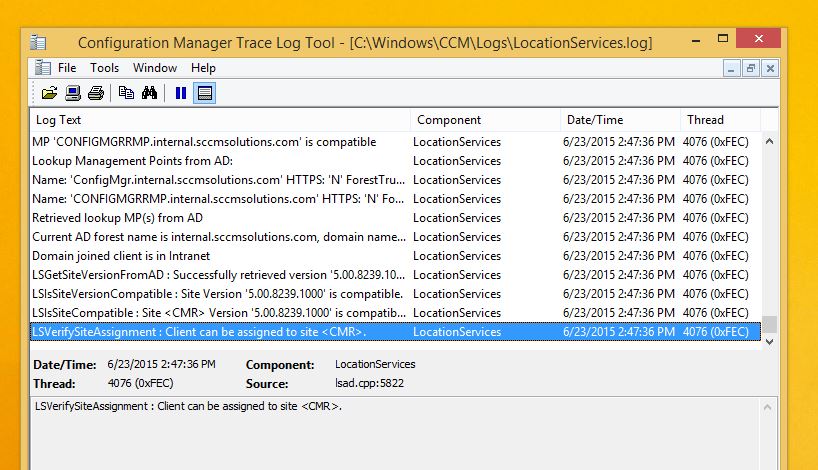818x470 pixels.
Task: Open the Help menu
Action: click(x=203, y=68)
